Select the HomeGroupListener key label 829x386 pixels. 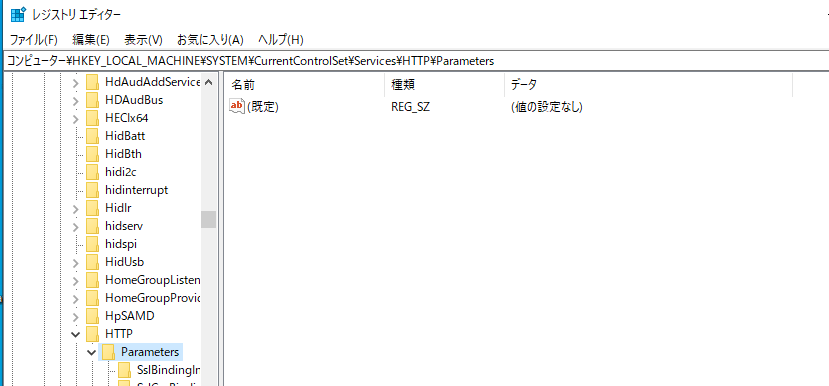152,280
